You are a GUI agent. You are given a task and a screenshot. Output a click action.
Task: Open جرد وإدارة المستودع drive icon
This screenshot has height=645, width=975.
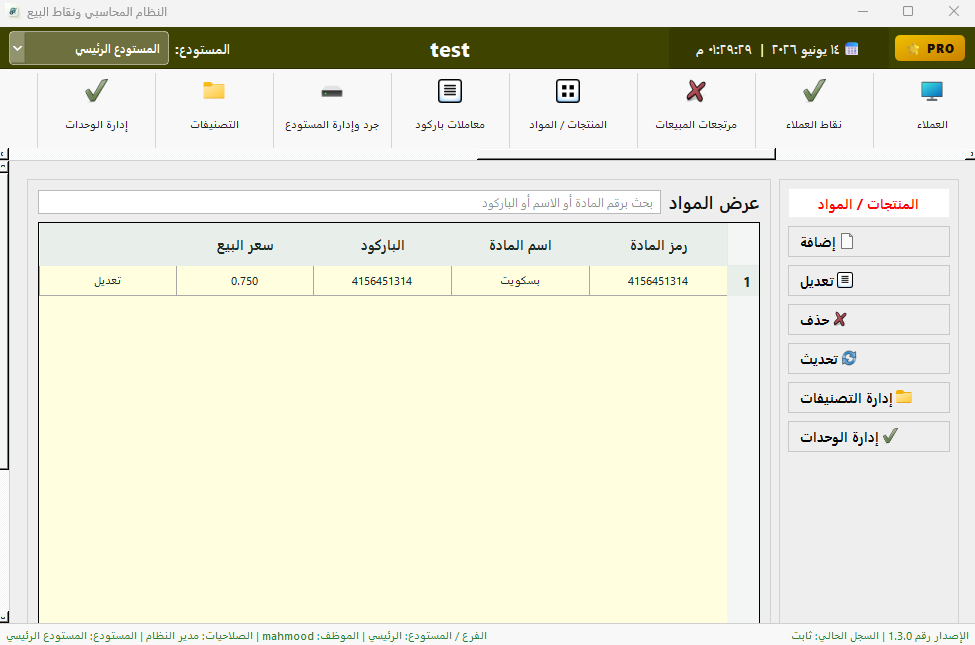[332, 93]
